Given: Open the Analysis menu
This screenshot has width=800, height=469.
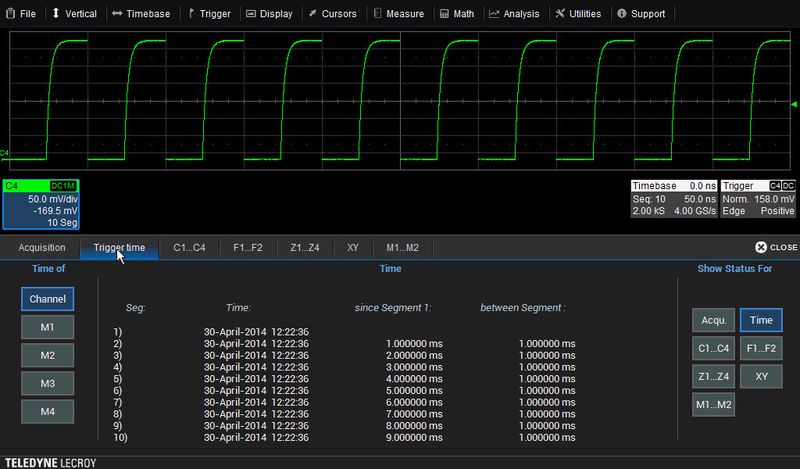Looking at the screenshot, I should point(514,14).
